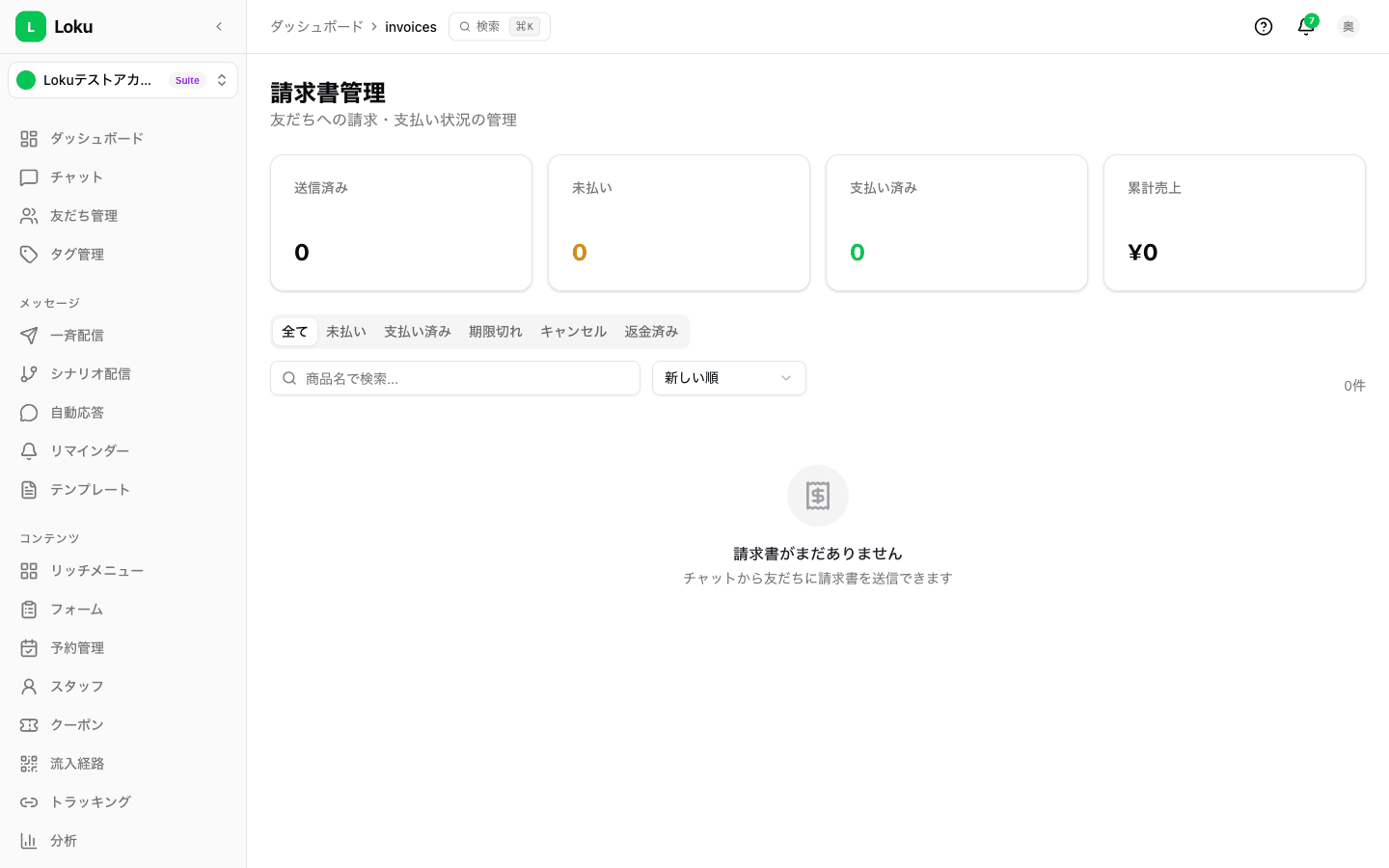Click the invoices breadcrumb text
Screen dimensions: 1389x868
coord(411,27)
